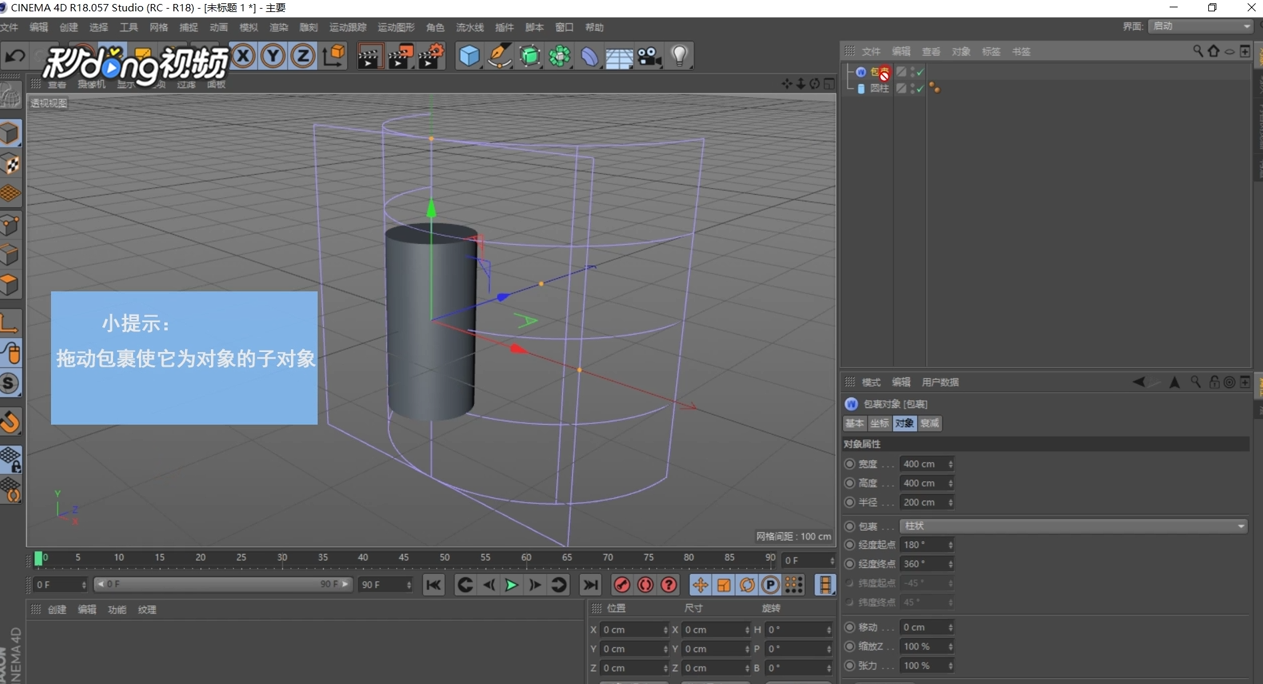Viewport: 1263px width, 684px height.
Task: Add a light with the bulb icon
Action: tap(680, 56)
